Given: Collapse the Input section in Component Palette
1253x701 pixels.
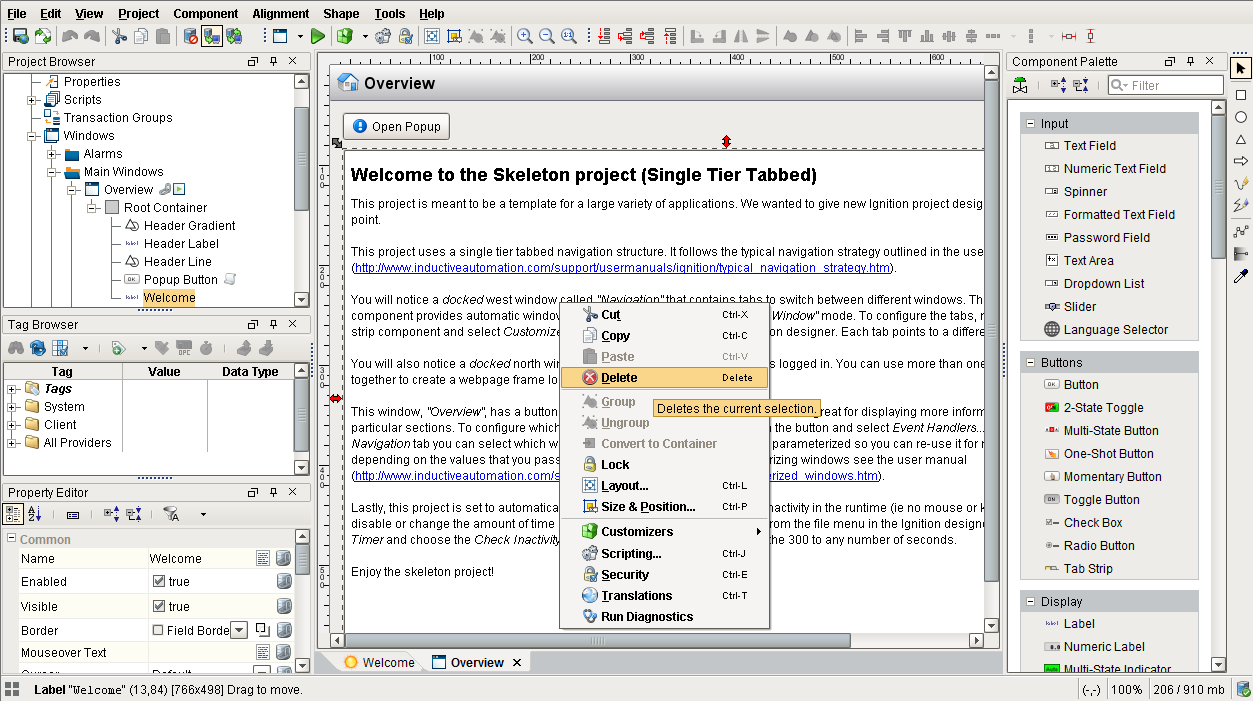Looking at the screenshot, I should tap(1030, 122).
